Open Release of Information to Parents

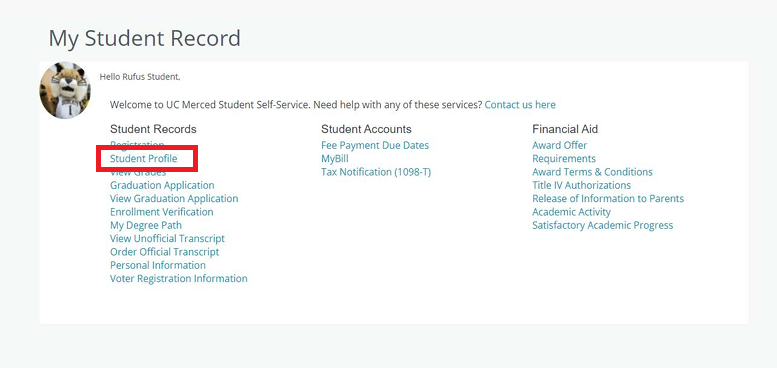tap(608, 199)
